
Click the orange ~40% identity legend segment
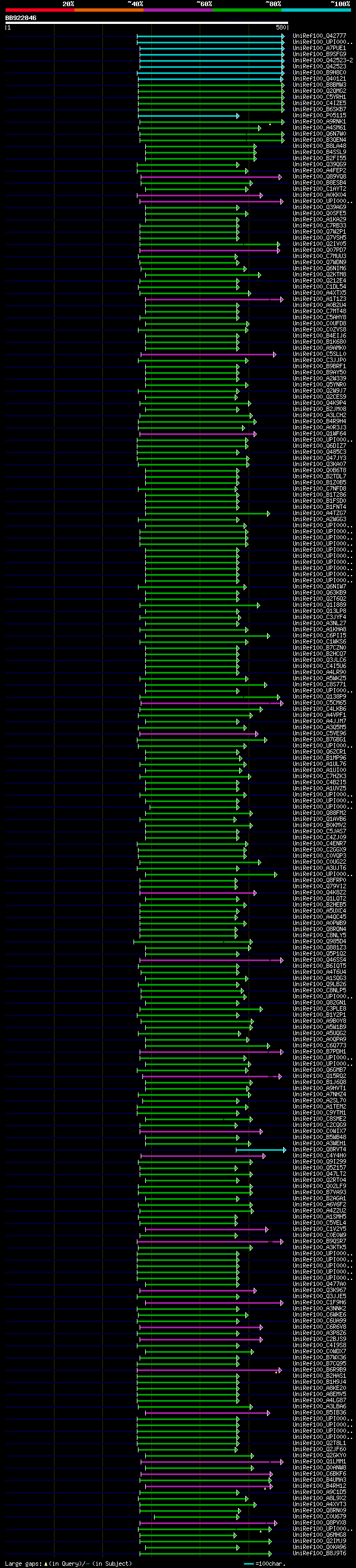coord(109,10)
